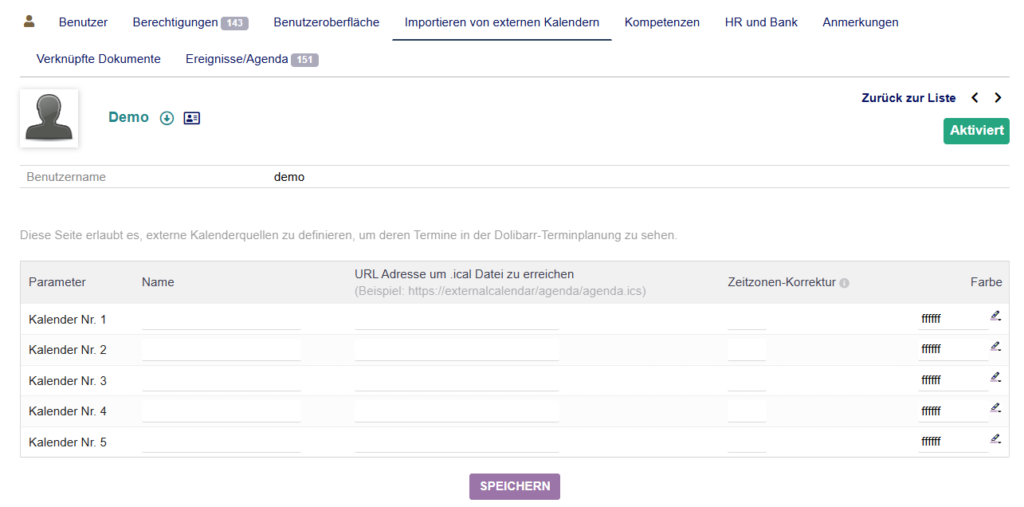
Task: Click the green Aktiviert status badge
Action: click(976, 131)
